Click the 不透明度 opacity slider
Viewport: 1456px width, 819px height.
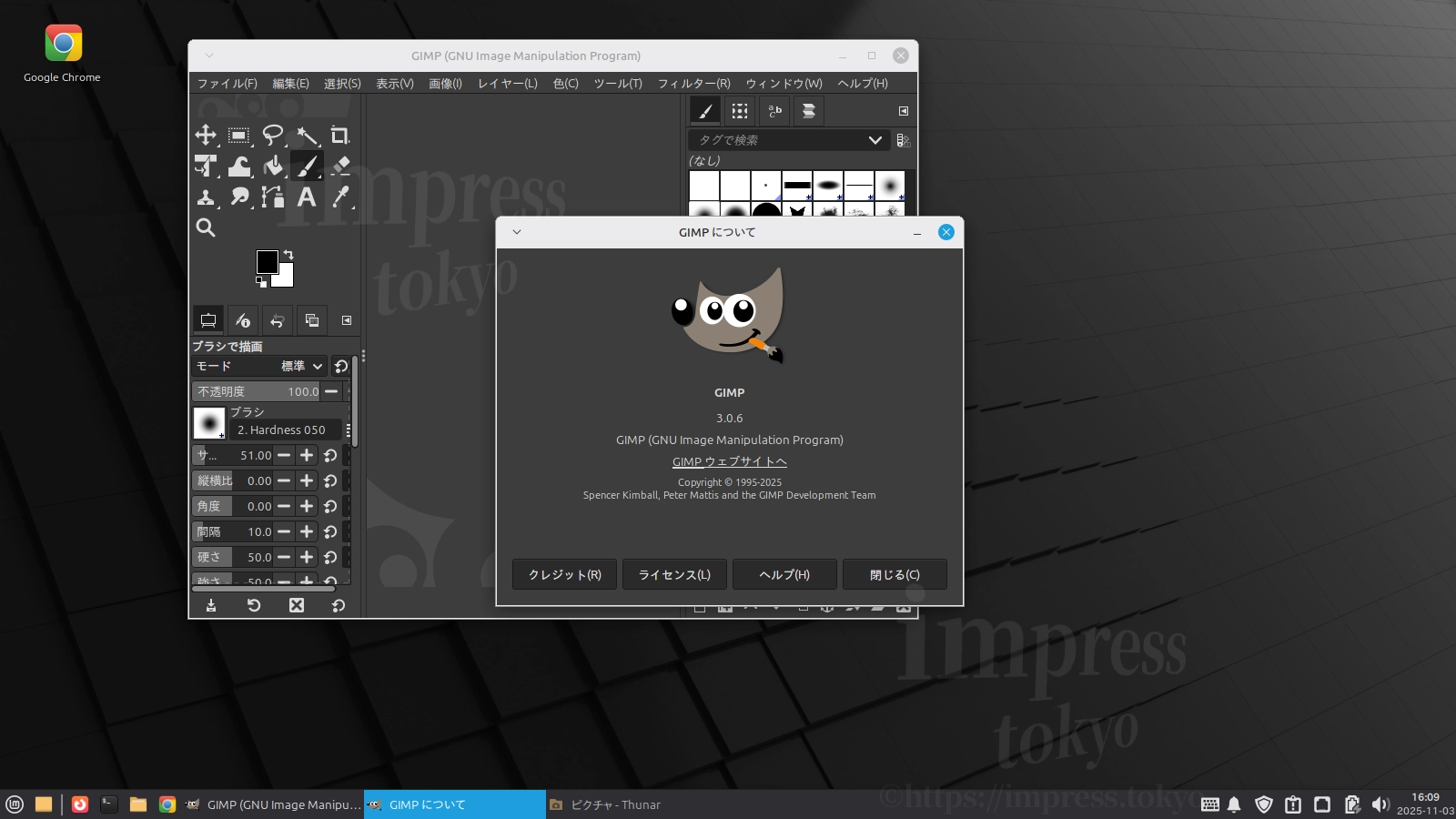click(x=257, y=391)
